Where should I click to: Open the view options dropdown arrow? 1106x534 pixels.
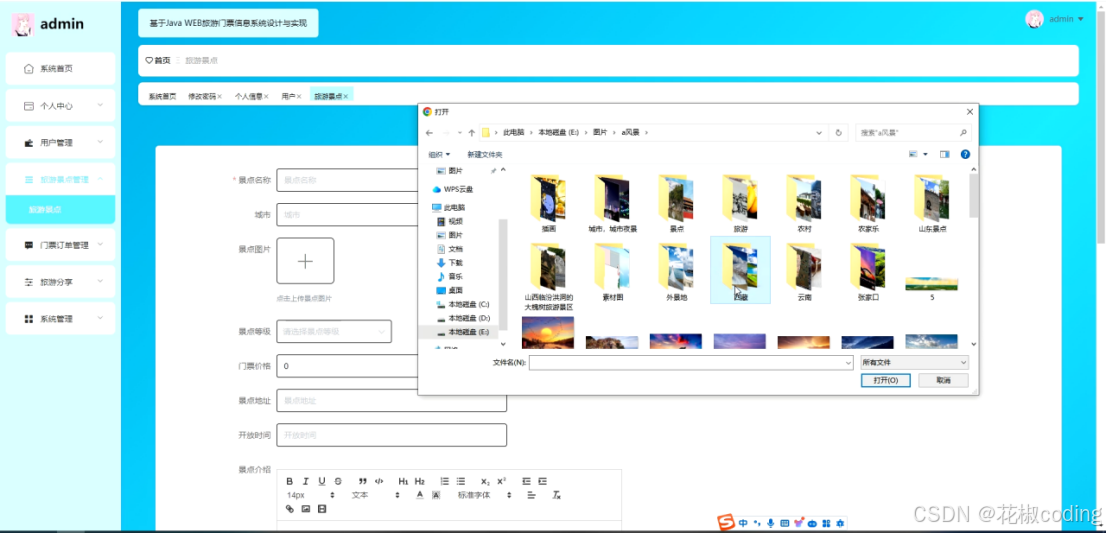925,154
